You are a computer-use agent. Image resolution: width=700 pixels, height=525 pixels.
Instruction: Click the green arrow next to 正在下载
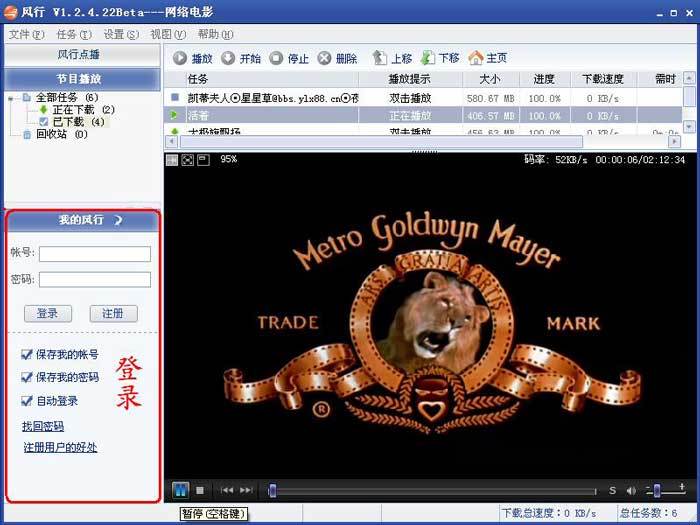tap(43, 109)
